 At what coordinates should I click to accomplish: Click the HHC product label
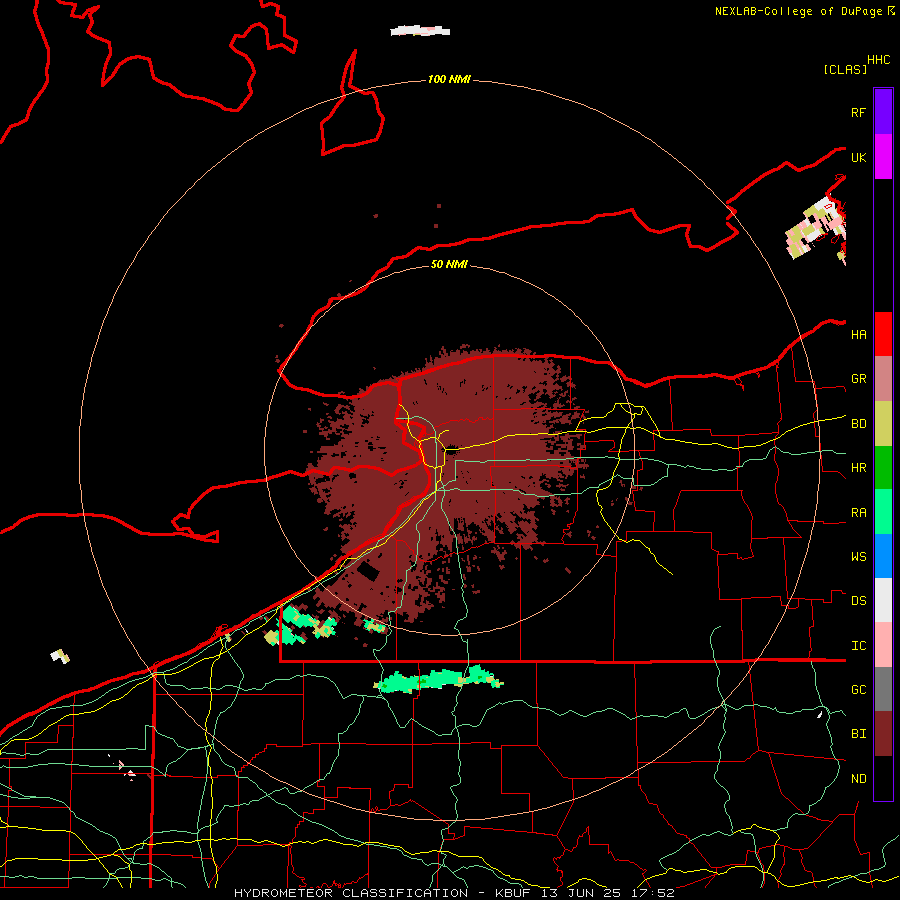tap(879, 60)
